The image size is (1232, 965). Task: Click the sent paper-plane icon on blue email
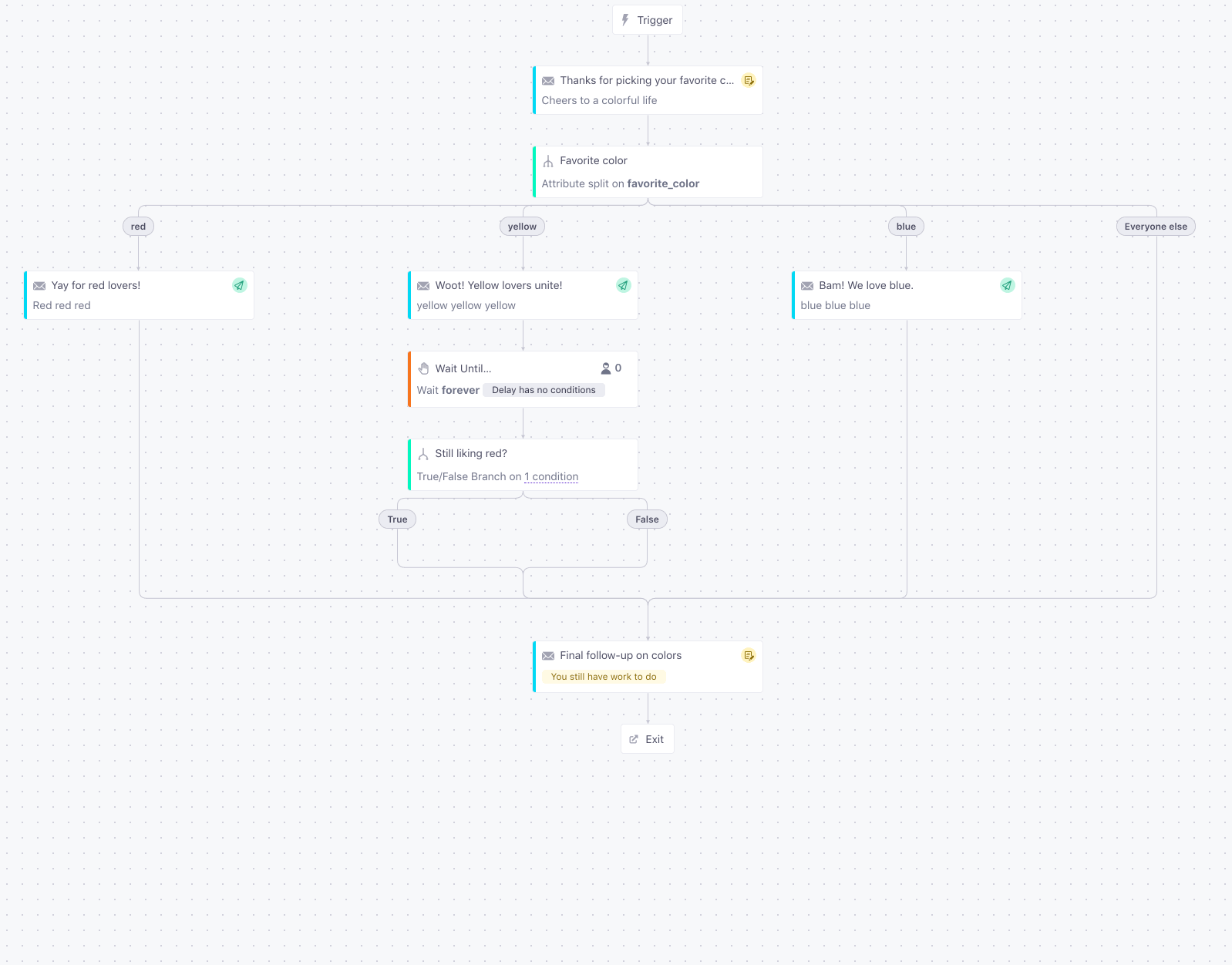1007,285
